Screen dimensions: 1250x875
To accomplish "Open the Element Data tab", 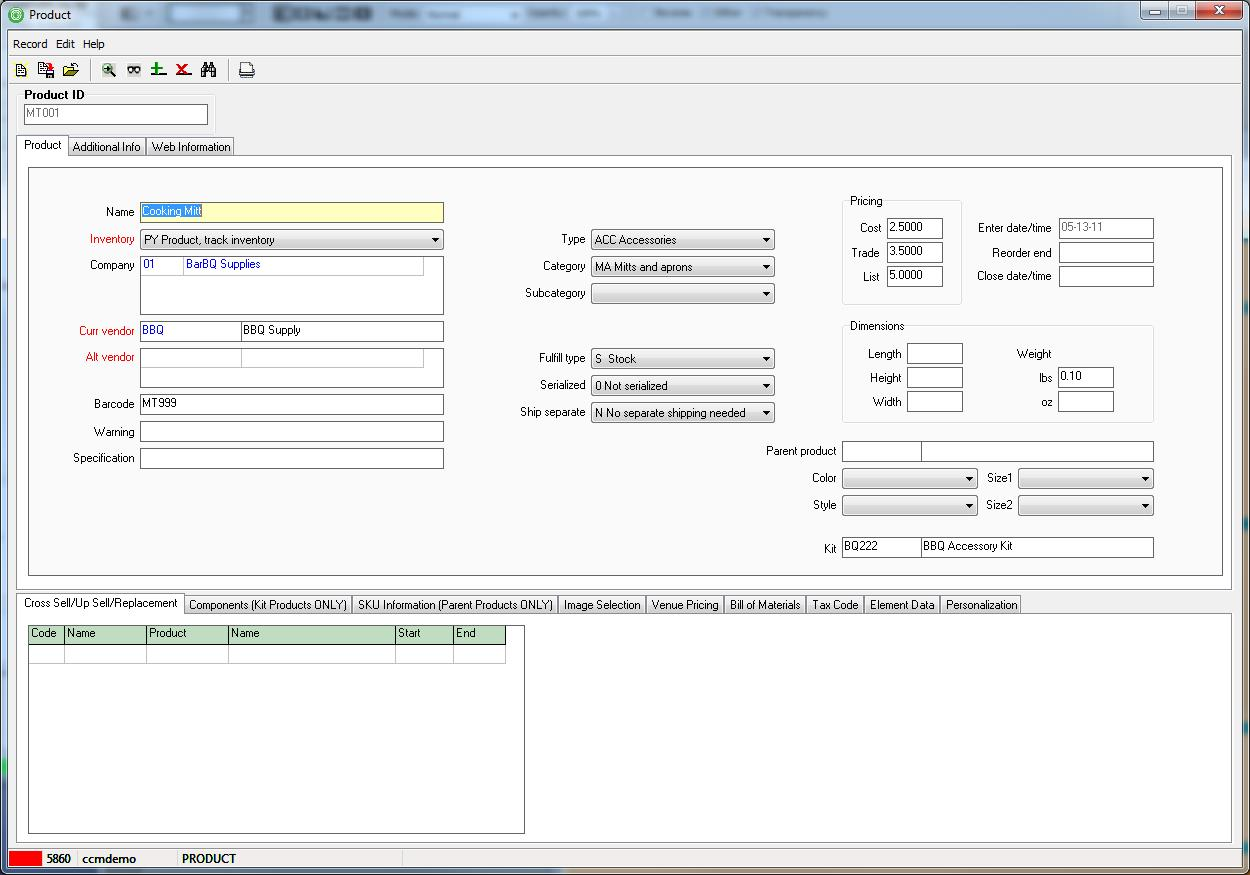I will point(902,605).
